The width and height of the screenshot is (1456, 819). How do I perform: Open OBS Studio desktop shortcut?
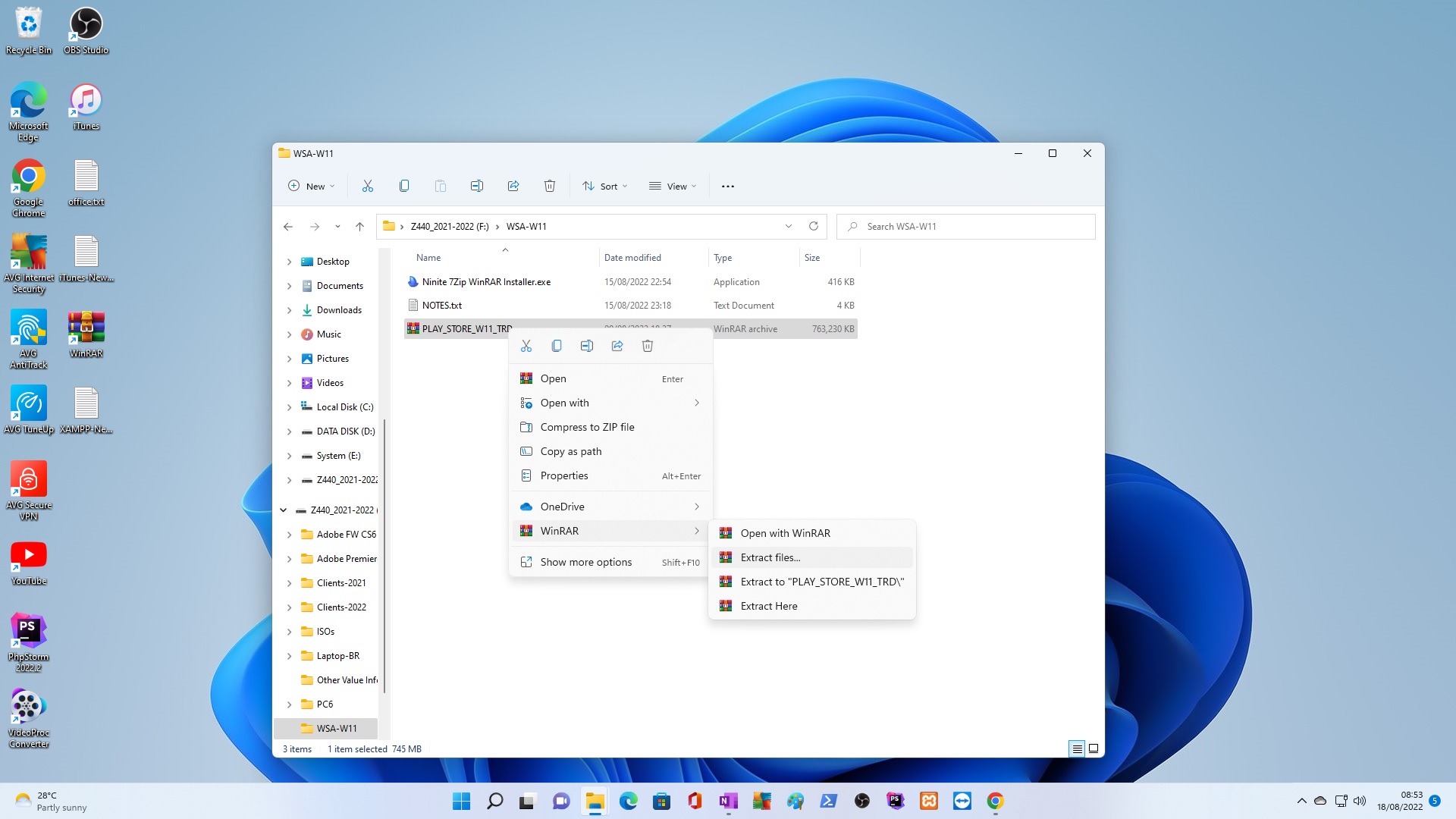86,30
